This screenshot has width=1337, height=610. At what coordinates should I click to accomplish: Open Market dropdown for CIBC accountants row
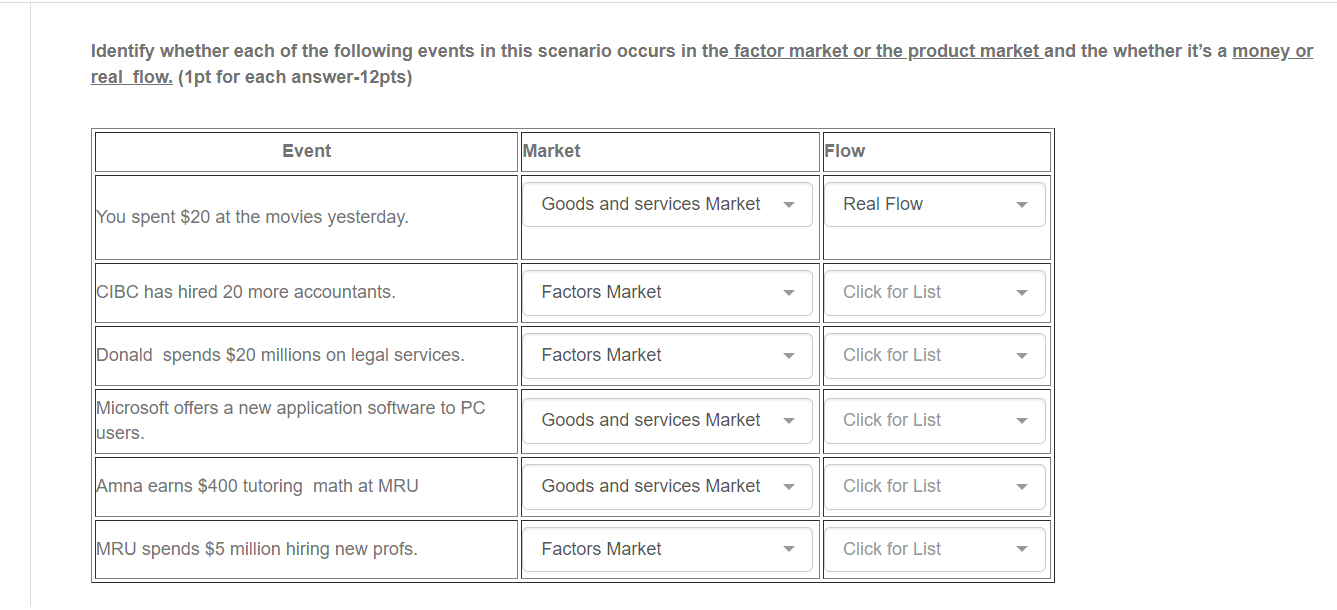pos(667,292)
